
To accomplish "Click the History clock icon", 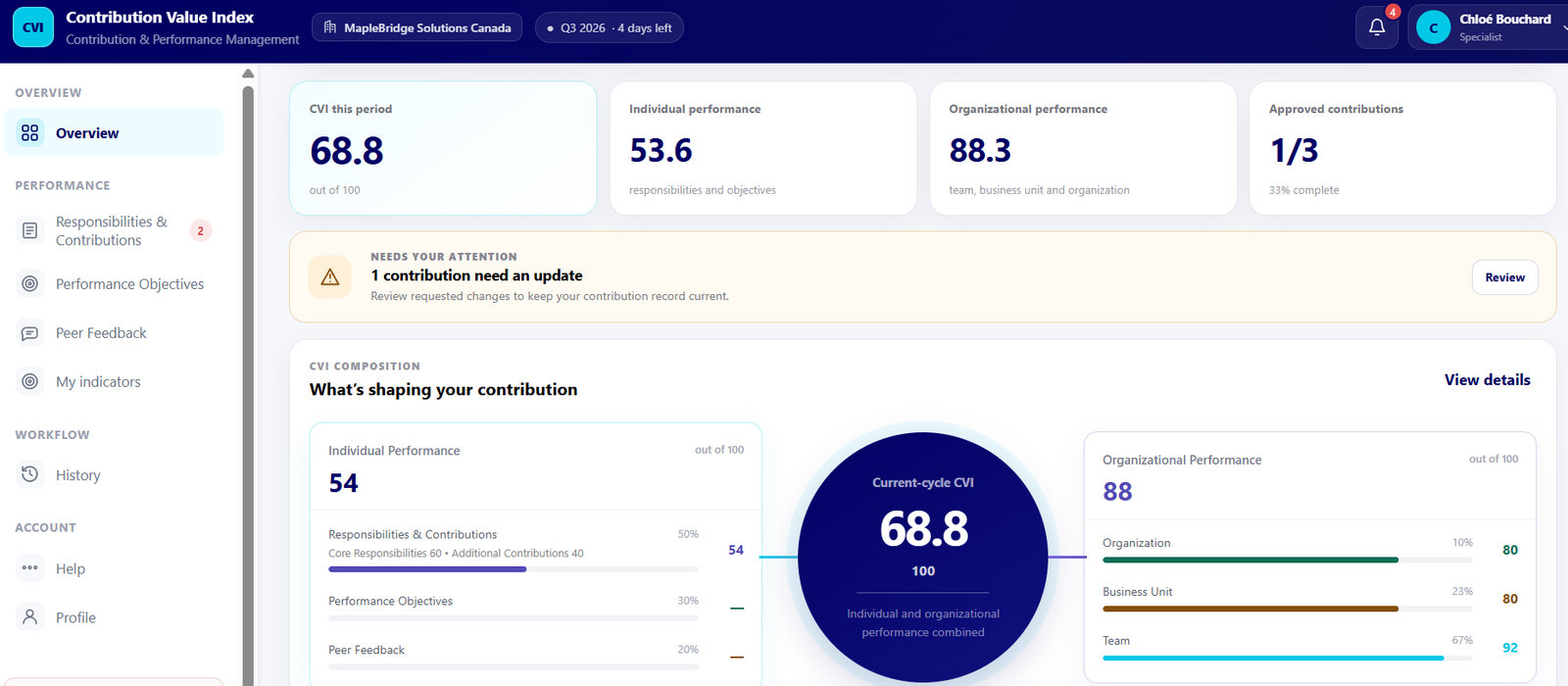I will pos(30,475).
